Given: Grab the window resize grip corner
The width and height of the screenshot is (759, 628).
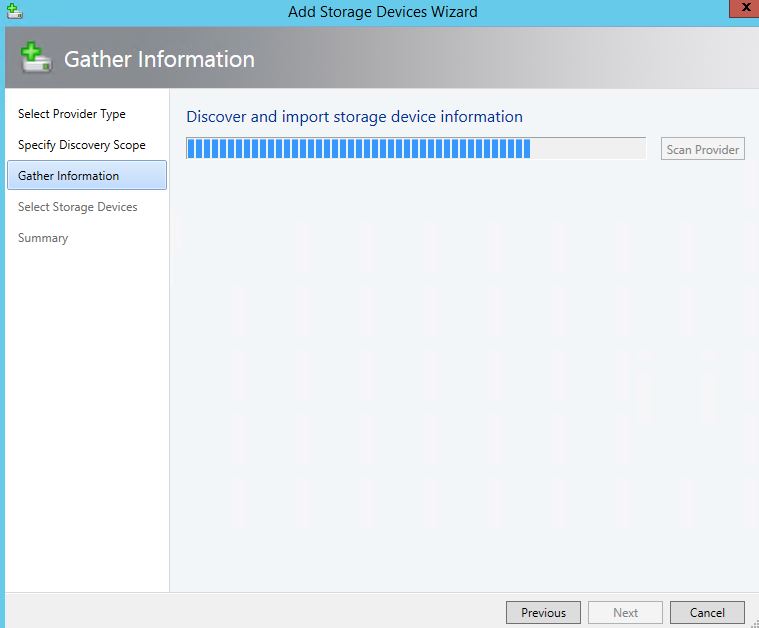Looking at the screenshot, I should (754, 623).
